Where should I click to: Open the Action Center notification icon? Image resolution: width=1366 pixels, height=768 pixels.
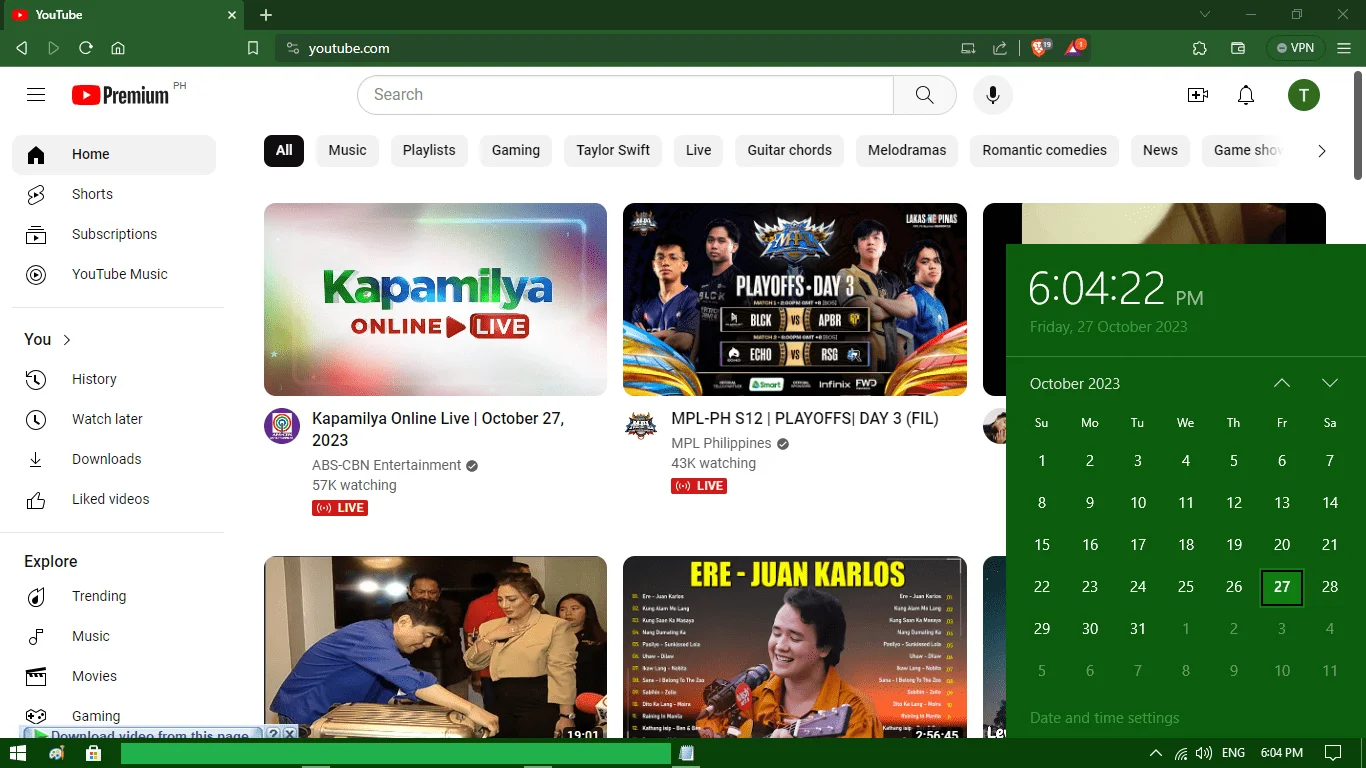pos(1333,753)
